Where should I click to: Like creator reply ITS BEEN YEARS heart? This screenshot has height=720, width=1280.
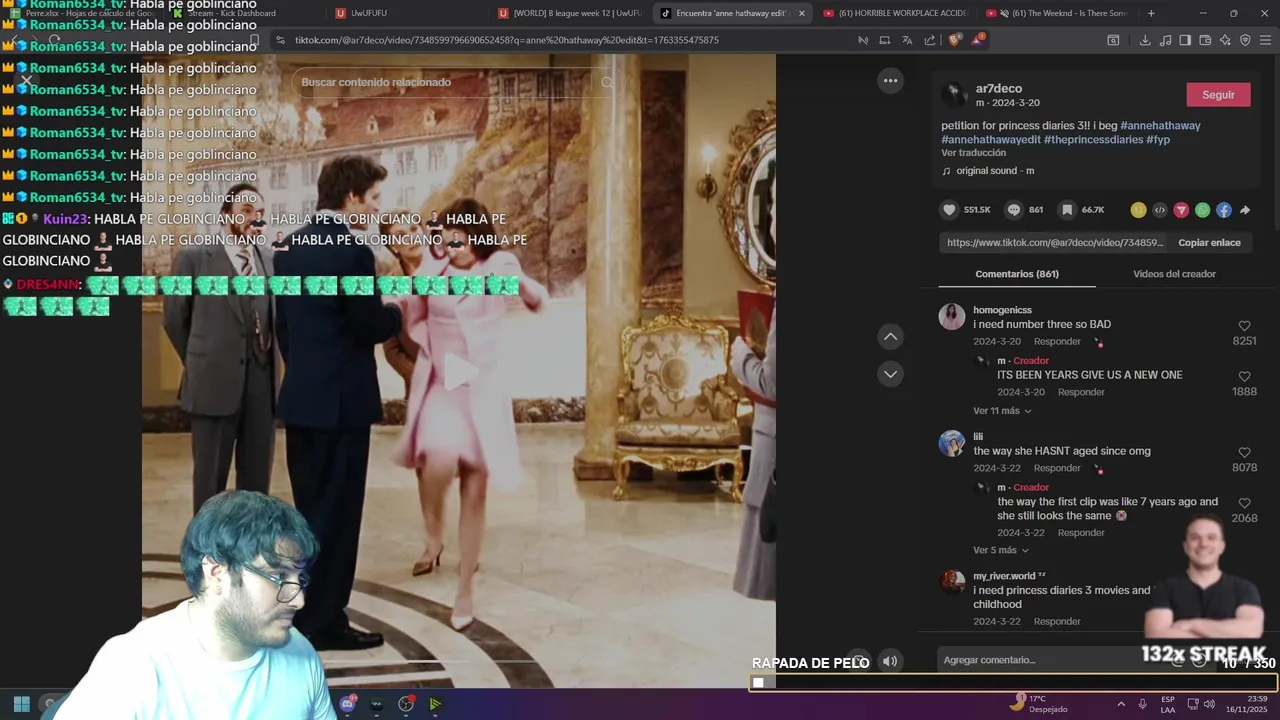point(1244,377)
